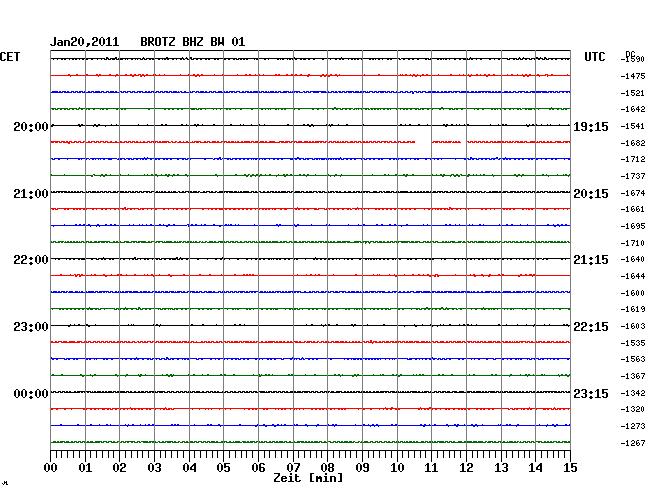Click the UTC timezone label
This screenshot has width=650, height=494.
click(x=595, y=58)
